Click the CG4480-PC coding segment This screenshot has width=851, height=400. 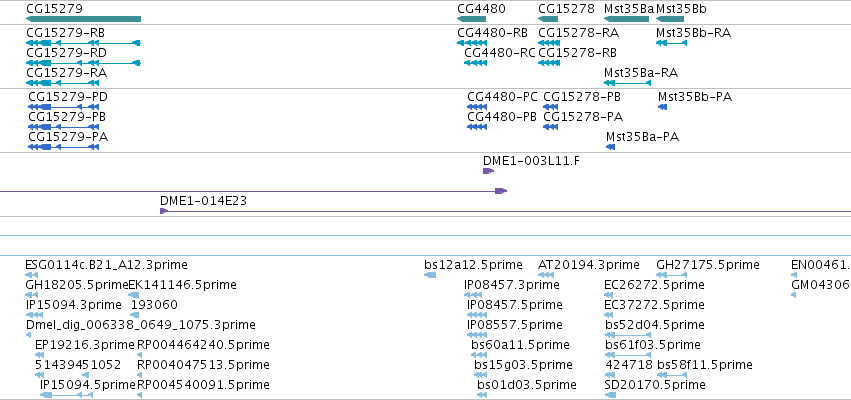(477, 107)
